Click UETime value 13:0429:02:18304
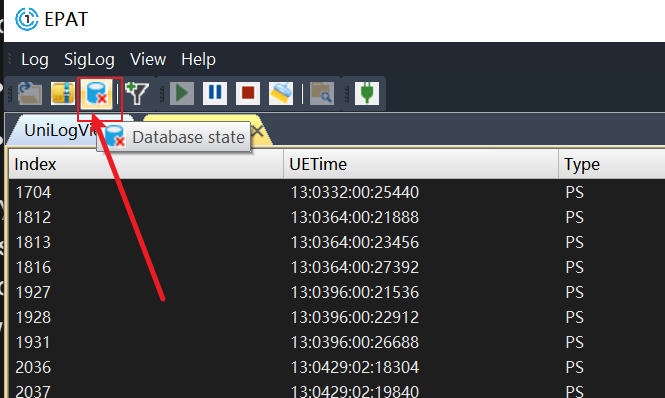The width and height of the screenshot is (665, 398). click(x=355, y=367)
